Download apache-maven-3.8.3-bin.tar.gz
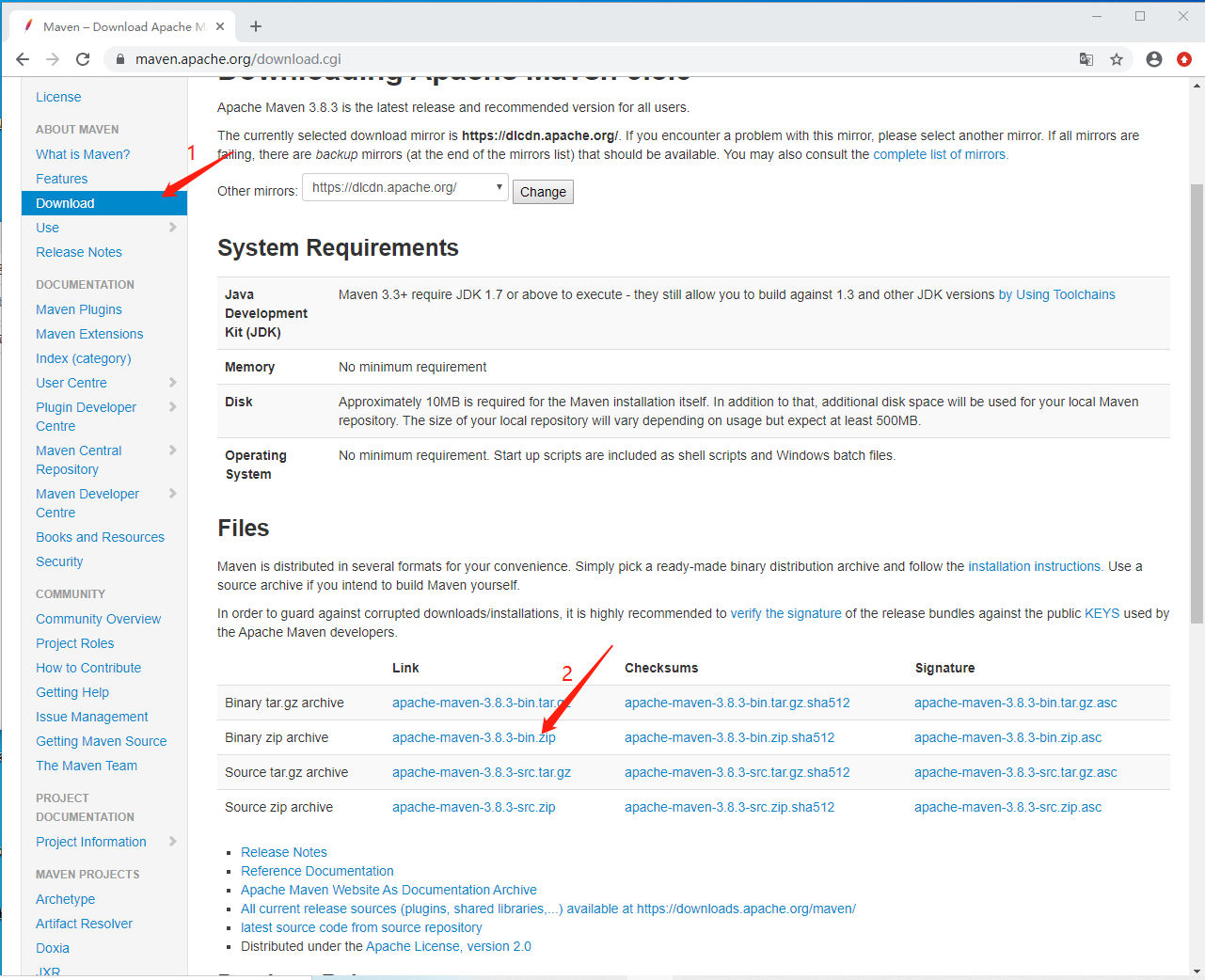This screenshot has width=1205, height=980. tap(482, 703)
